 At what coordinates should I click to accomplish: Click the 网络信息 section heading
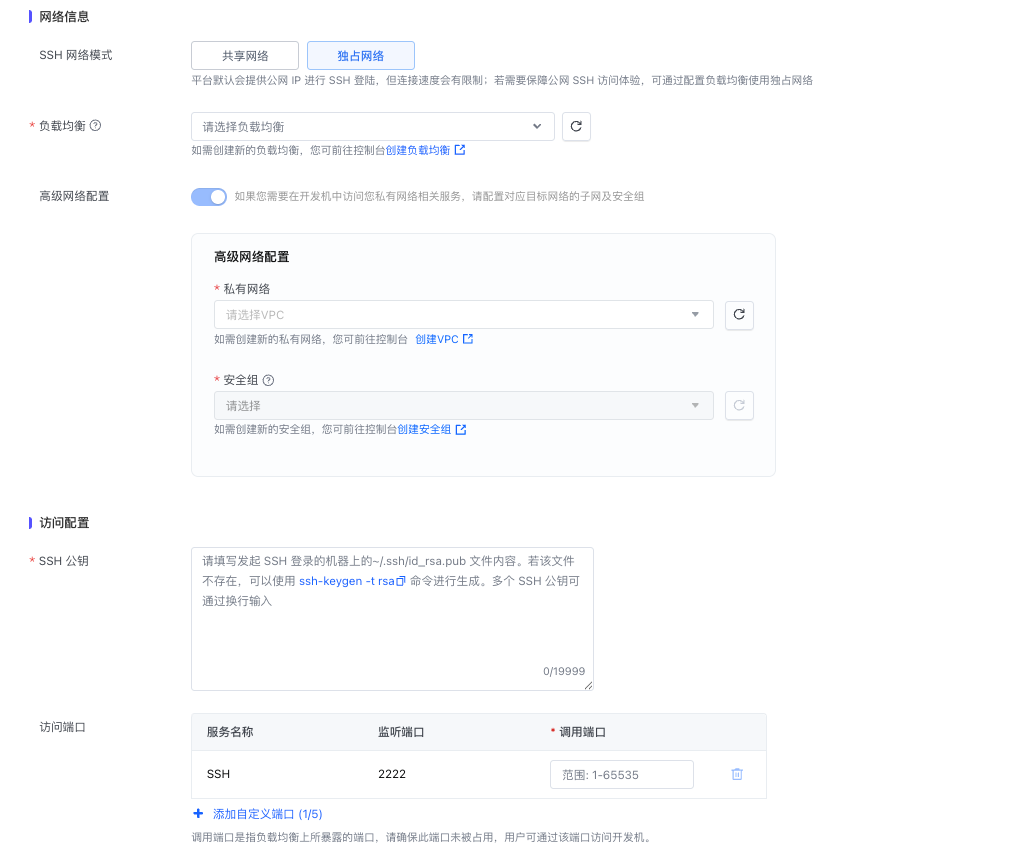click(64, 16)
